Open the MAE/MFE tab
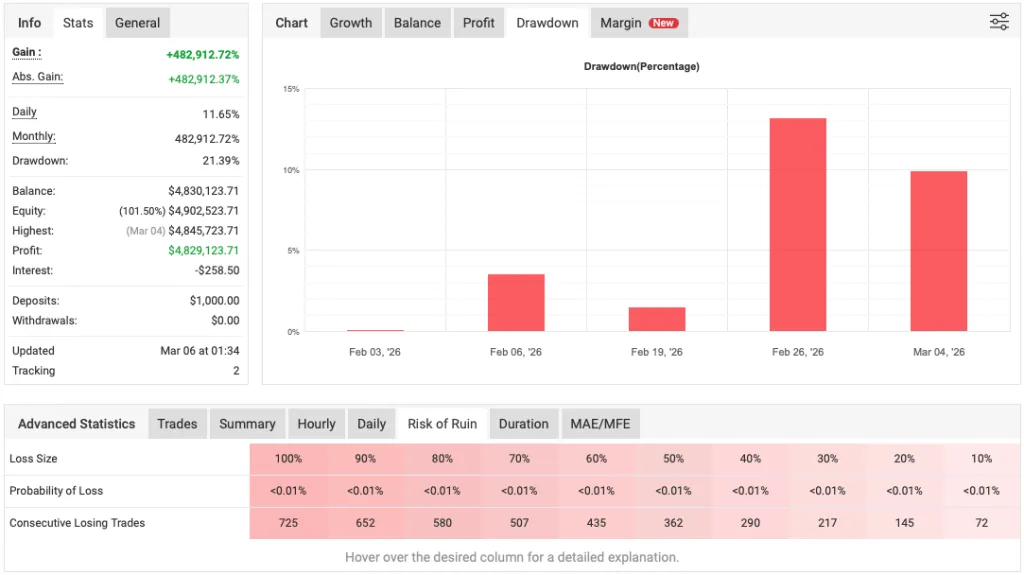 point(600,424)
